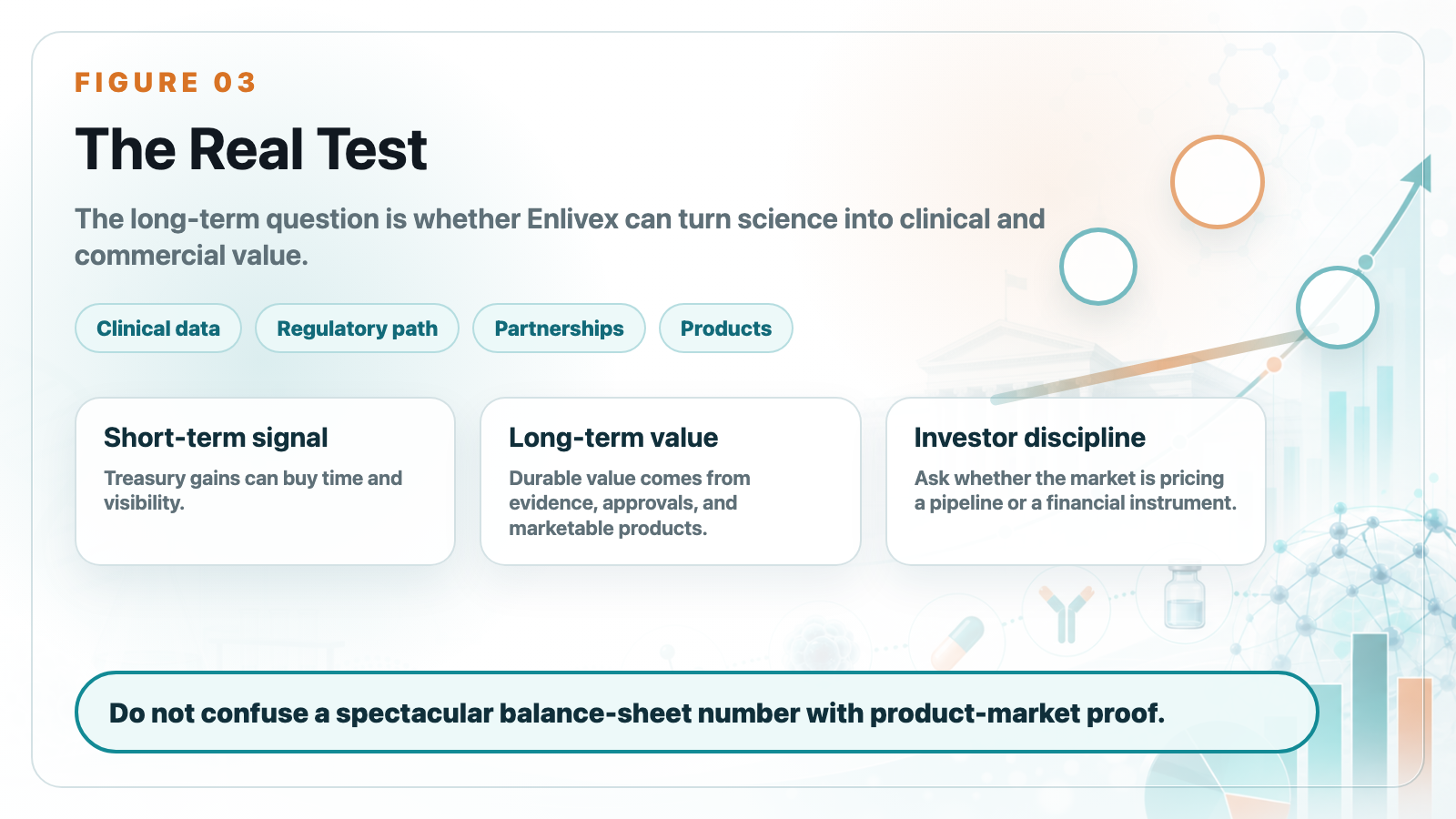This screenshot has width=1456, height=819.
Task: Click the teal circle below the orange one
Action: (1098, 267)
